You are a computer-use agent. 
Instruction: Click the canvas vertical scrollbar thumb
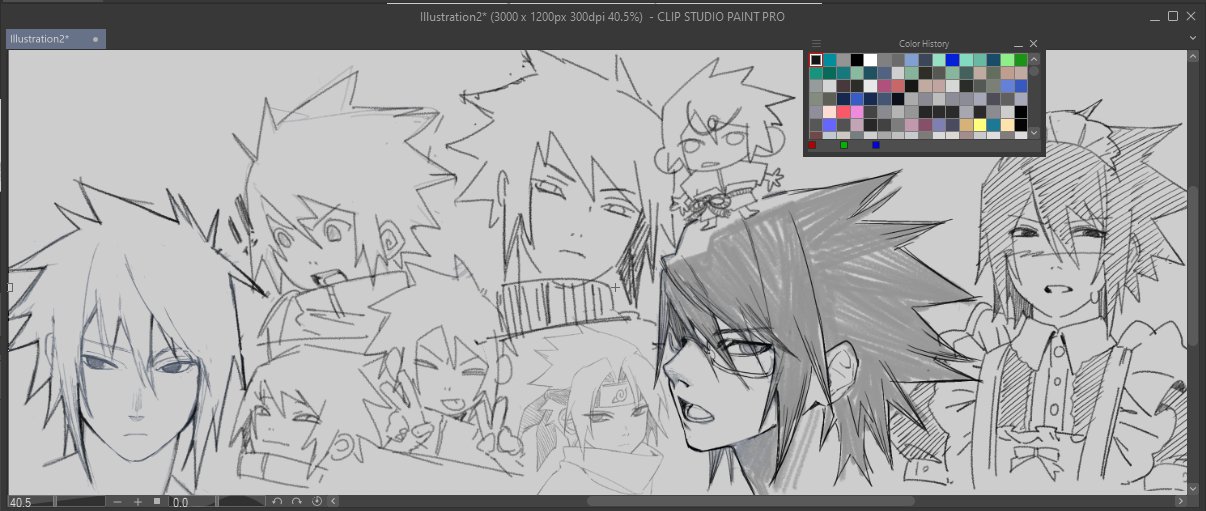tap(1194, 266)
